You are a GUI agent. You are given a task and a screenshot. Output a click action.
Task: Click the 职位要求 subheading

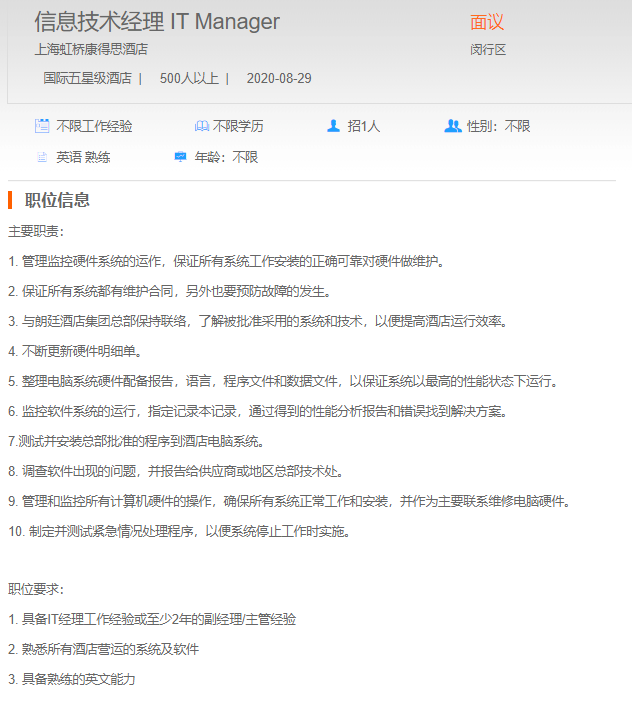point(36,589)
